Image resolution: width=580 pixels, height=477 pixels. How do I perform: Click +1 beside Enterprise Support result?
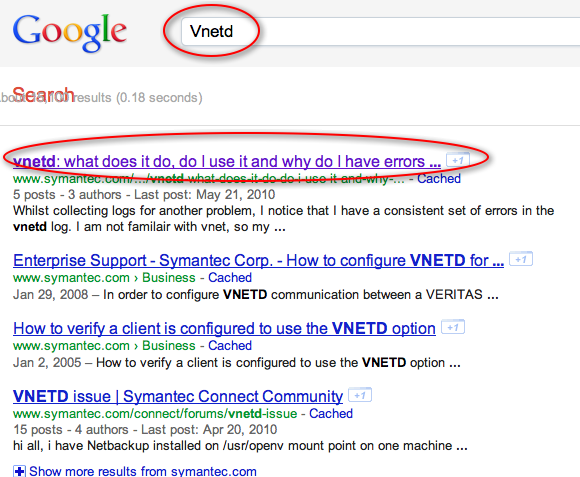coord(521,259)
